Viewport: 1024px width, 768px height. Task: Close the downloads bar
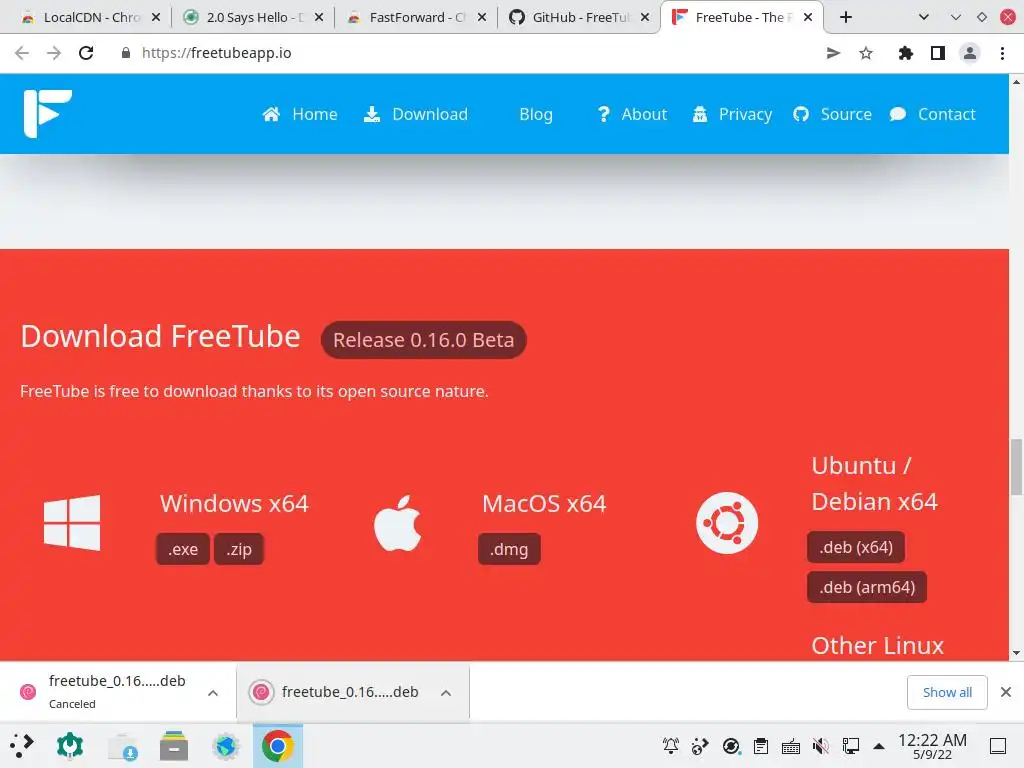(1006, 692)
